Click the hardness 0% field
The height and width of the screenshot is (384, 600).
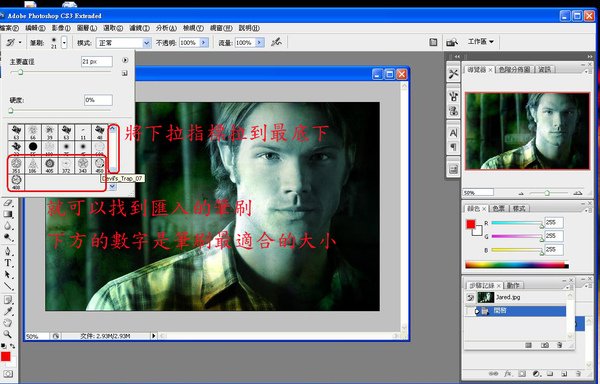(x=98, y=100)
